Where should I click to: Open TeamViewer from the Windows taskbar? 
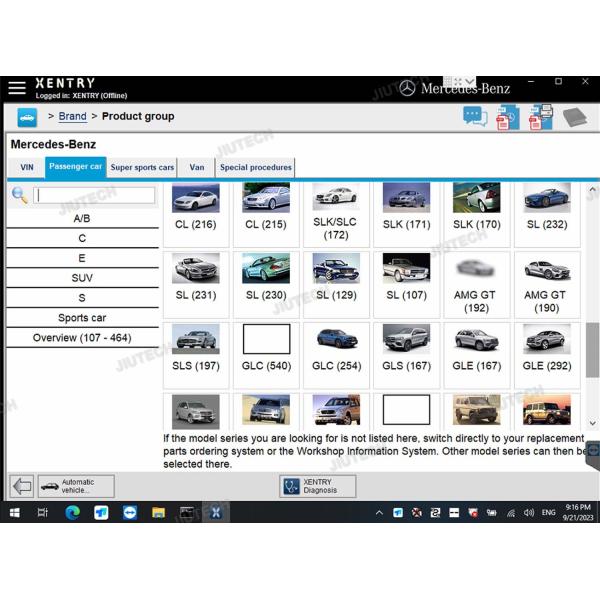(130, 513)
